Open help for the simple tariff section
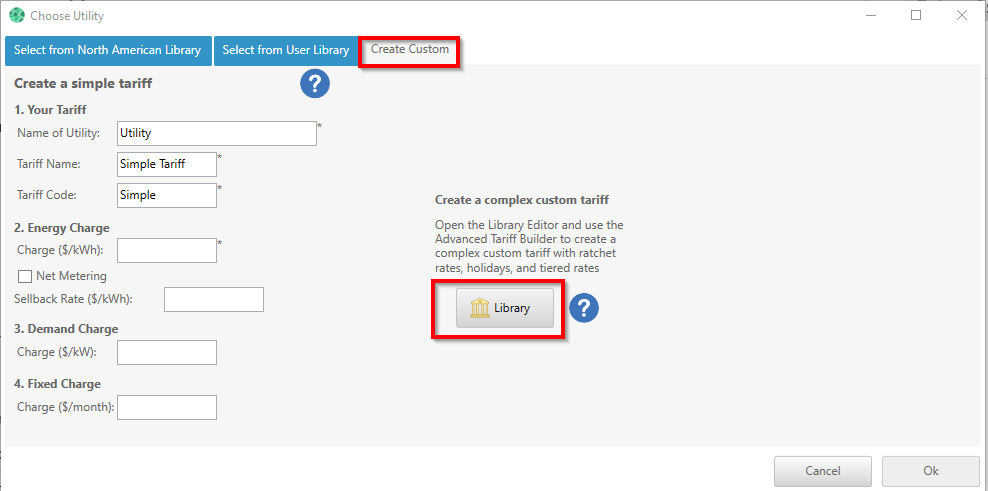The height and width of the screenshot is (491, 988). coord(315,83)
